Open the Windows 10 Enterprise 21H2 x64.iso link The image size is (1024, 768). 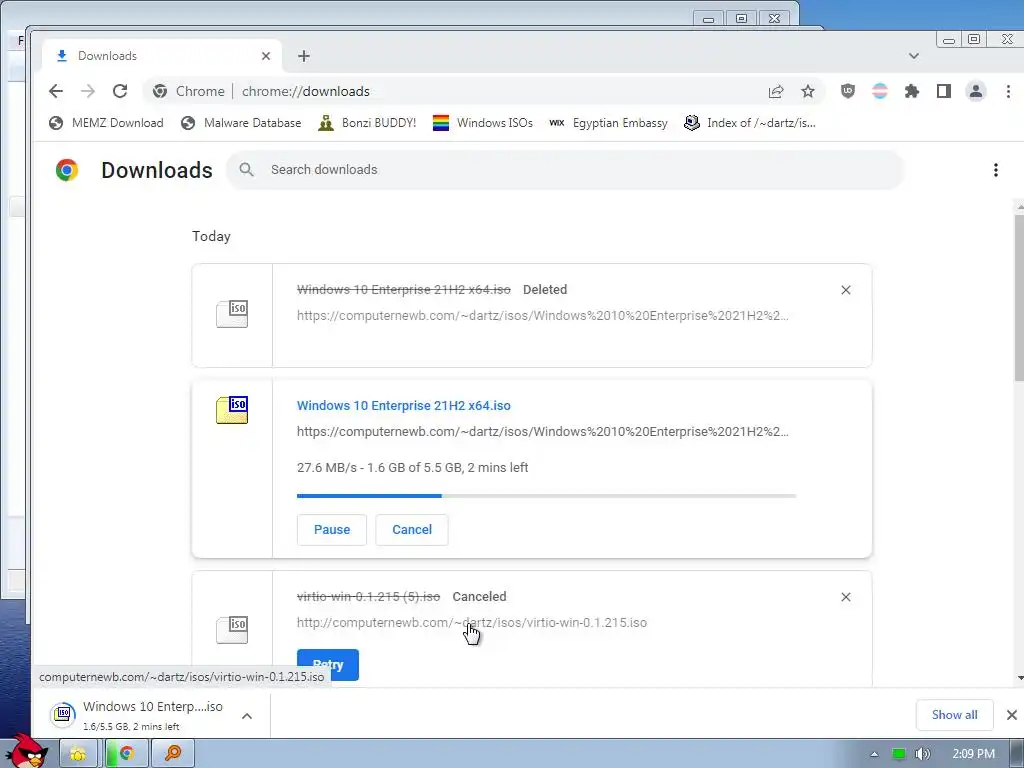click(404, 406)
